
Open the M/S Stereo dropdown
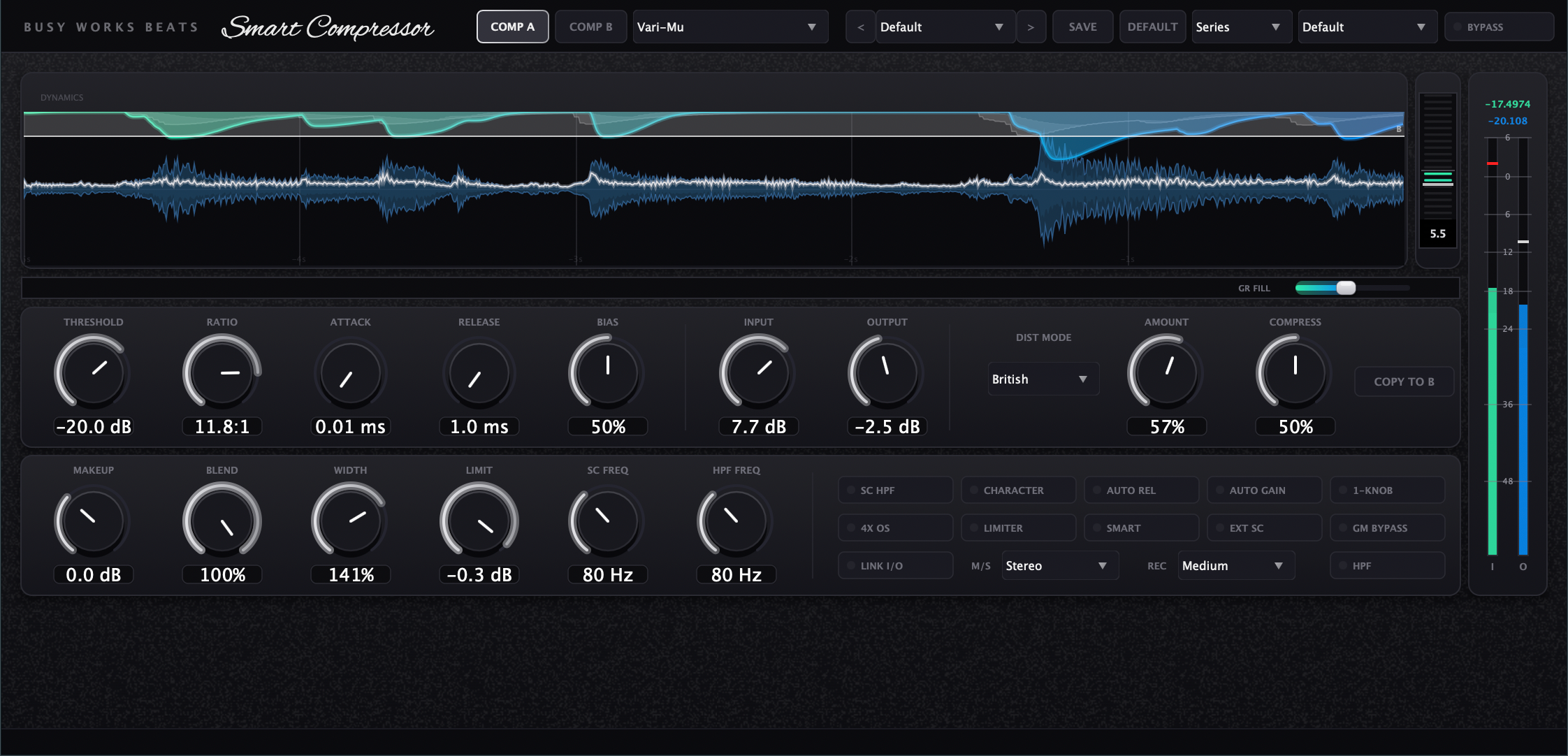pos(1059,566)
